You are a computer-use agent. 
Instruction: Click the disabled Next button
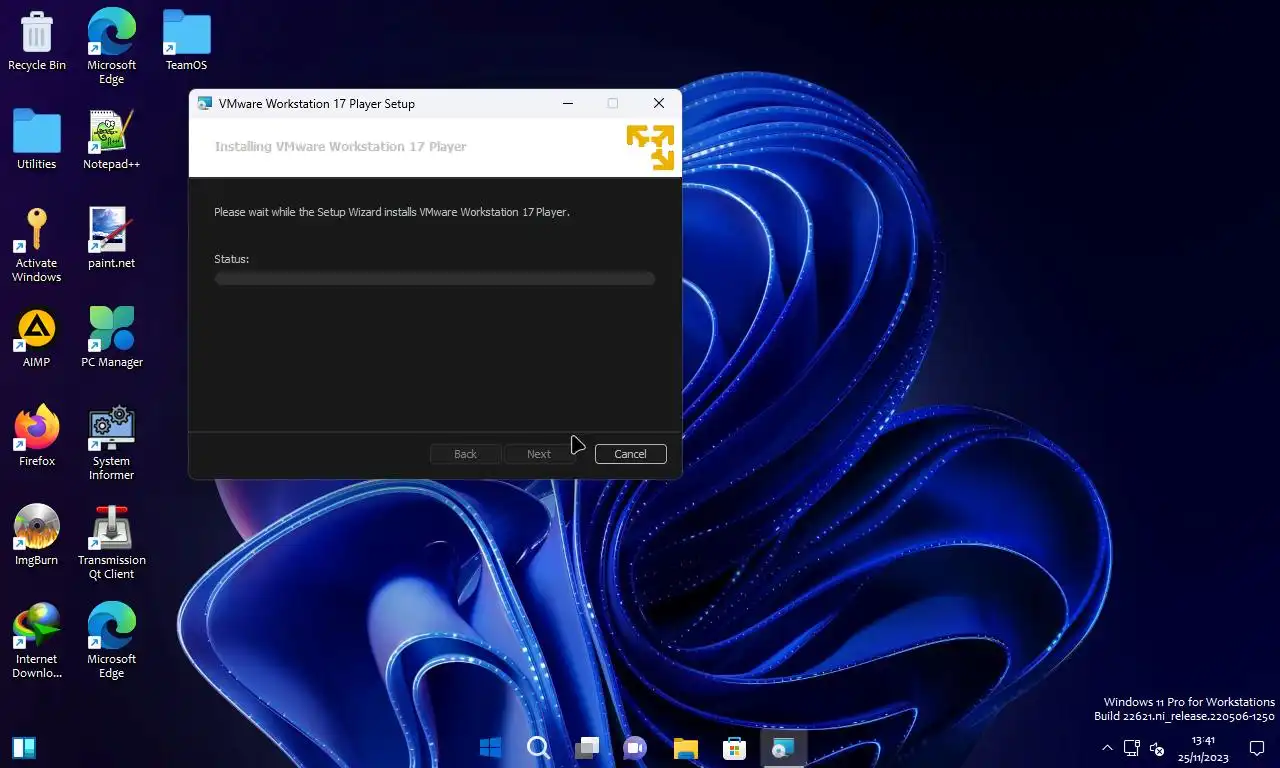tap(539, 454)
